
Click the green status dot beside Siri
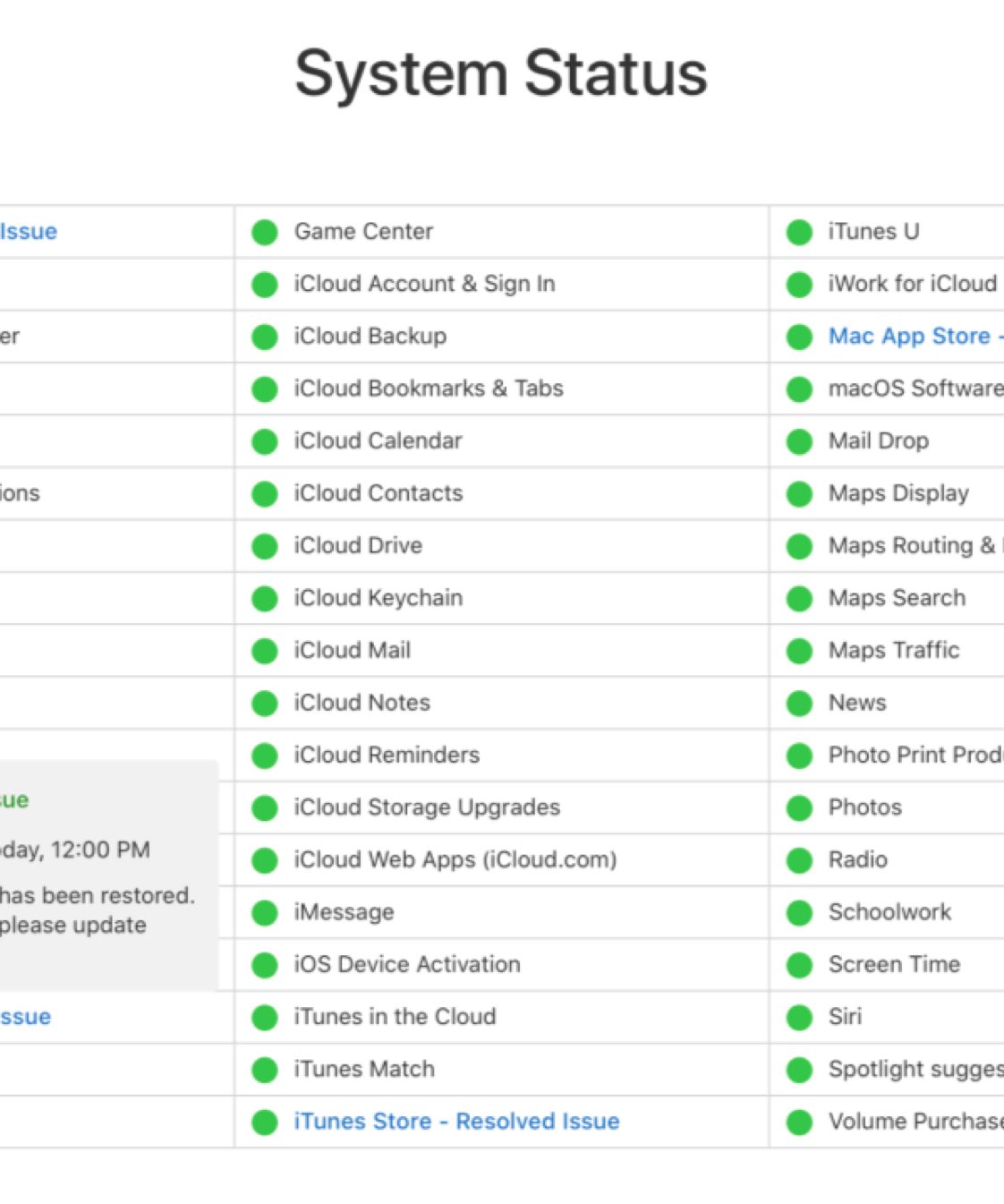tap(799, 1018)
